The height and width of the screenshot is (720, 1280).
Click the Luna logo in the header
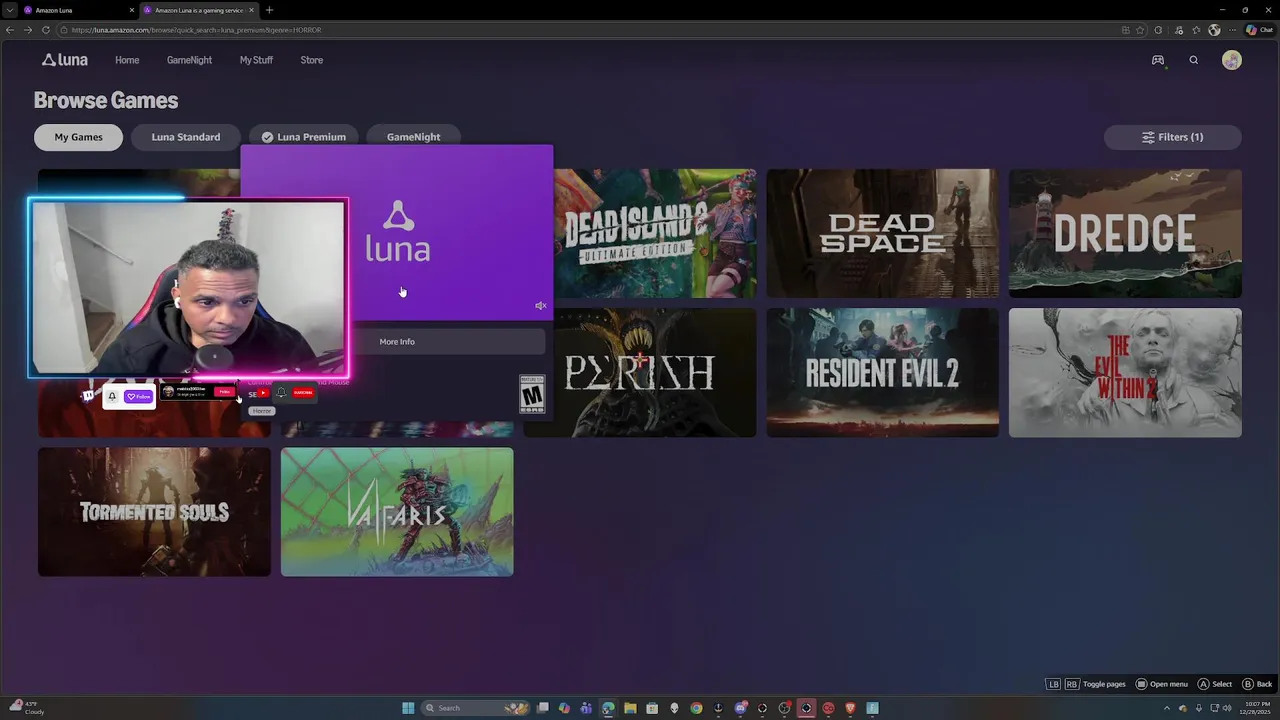tap(65, 60)
